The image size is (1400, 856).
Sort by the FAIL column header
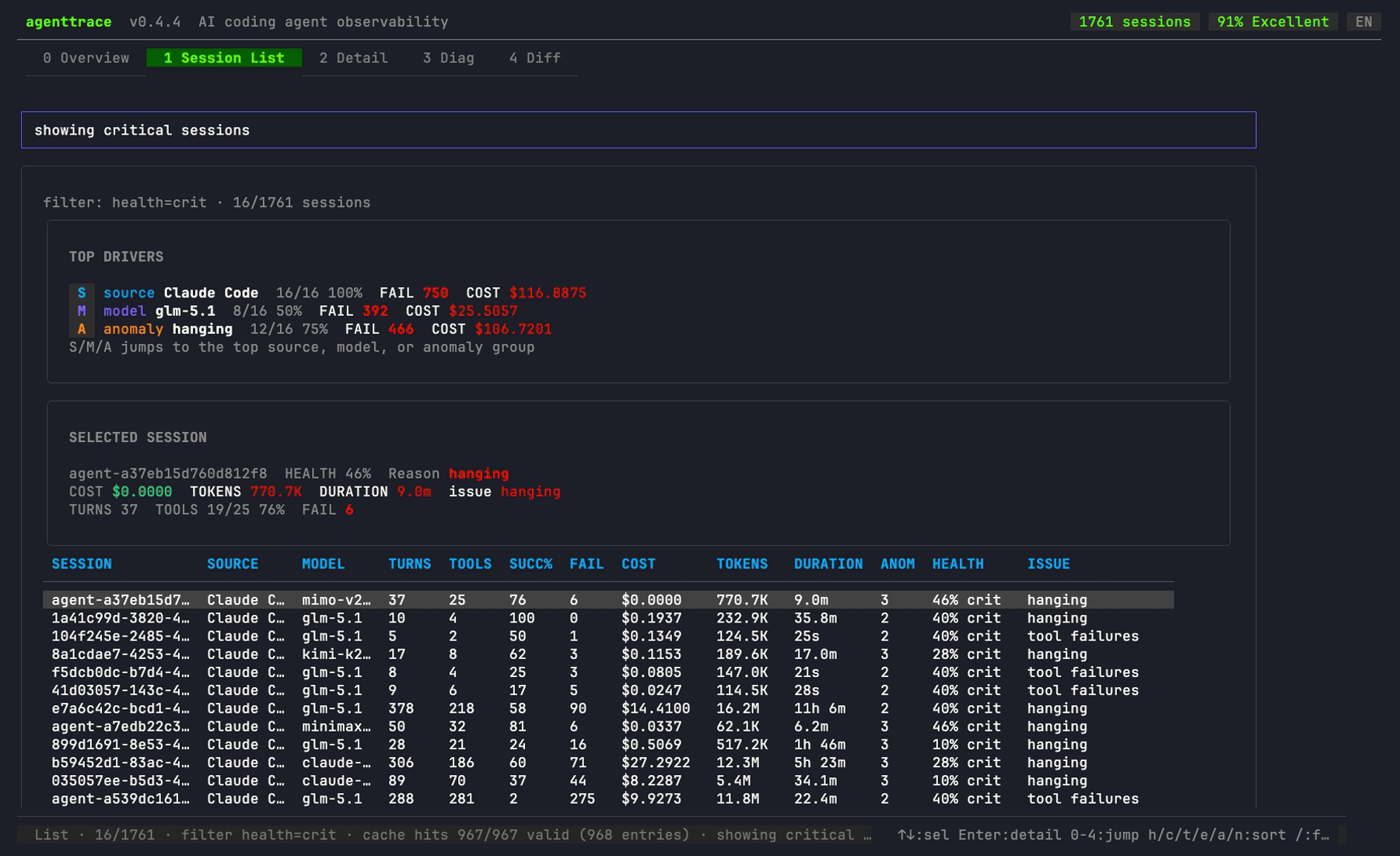586,564
